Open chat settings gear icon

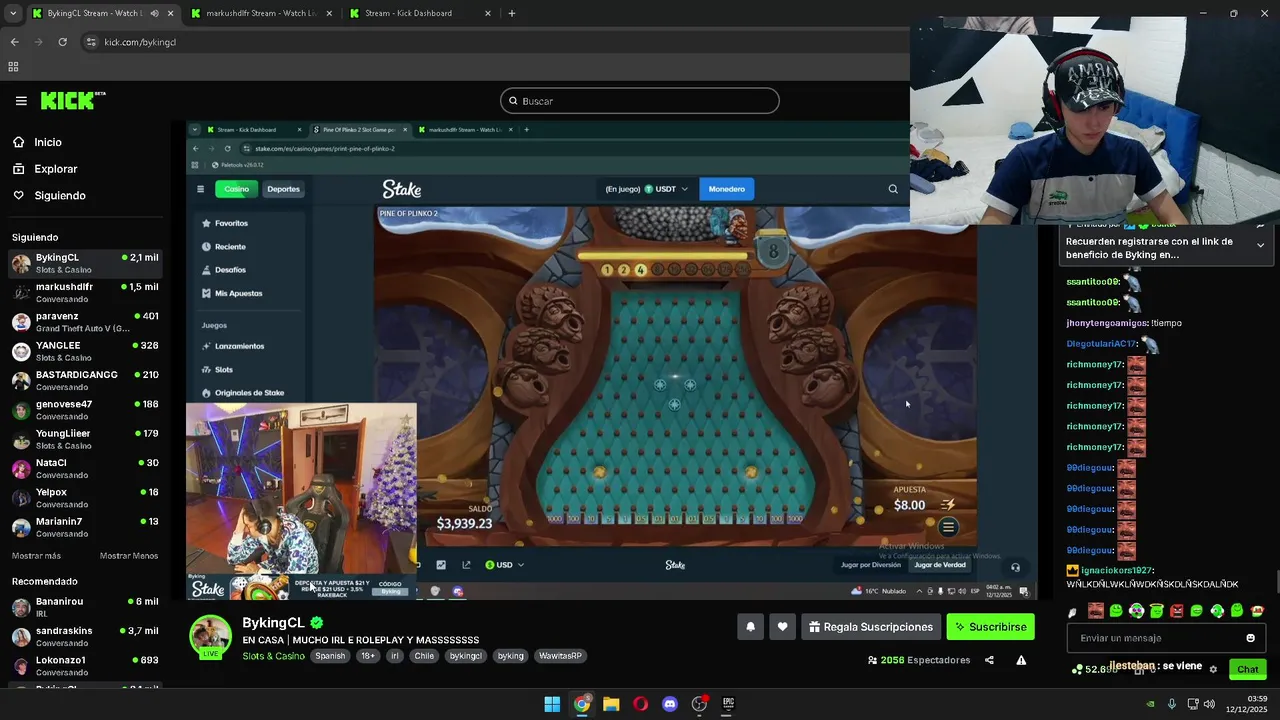coord(1213,669)
